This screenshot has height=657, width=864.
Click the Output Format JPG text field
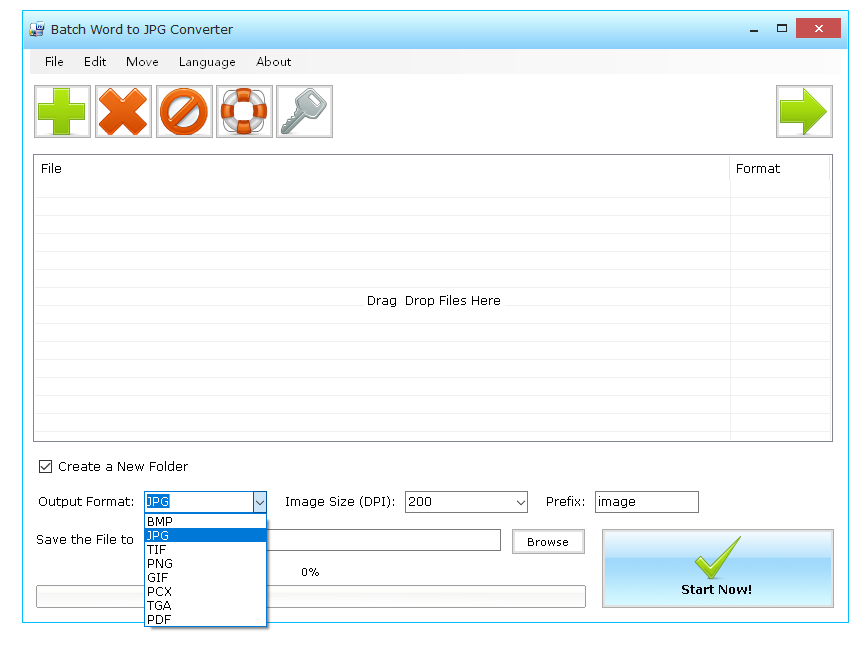pos(199,502)
